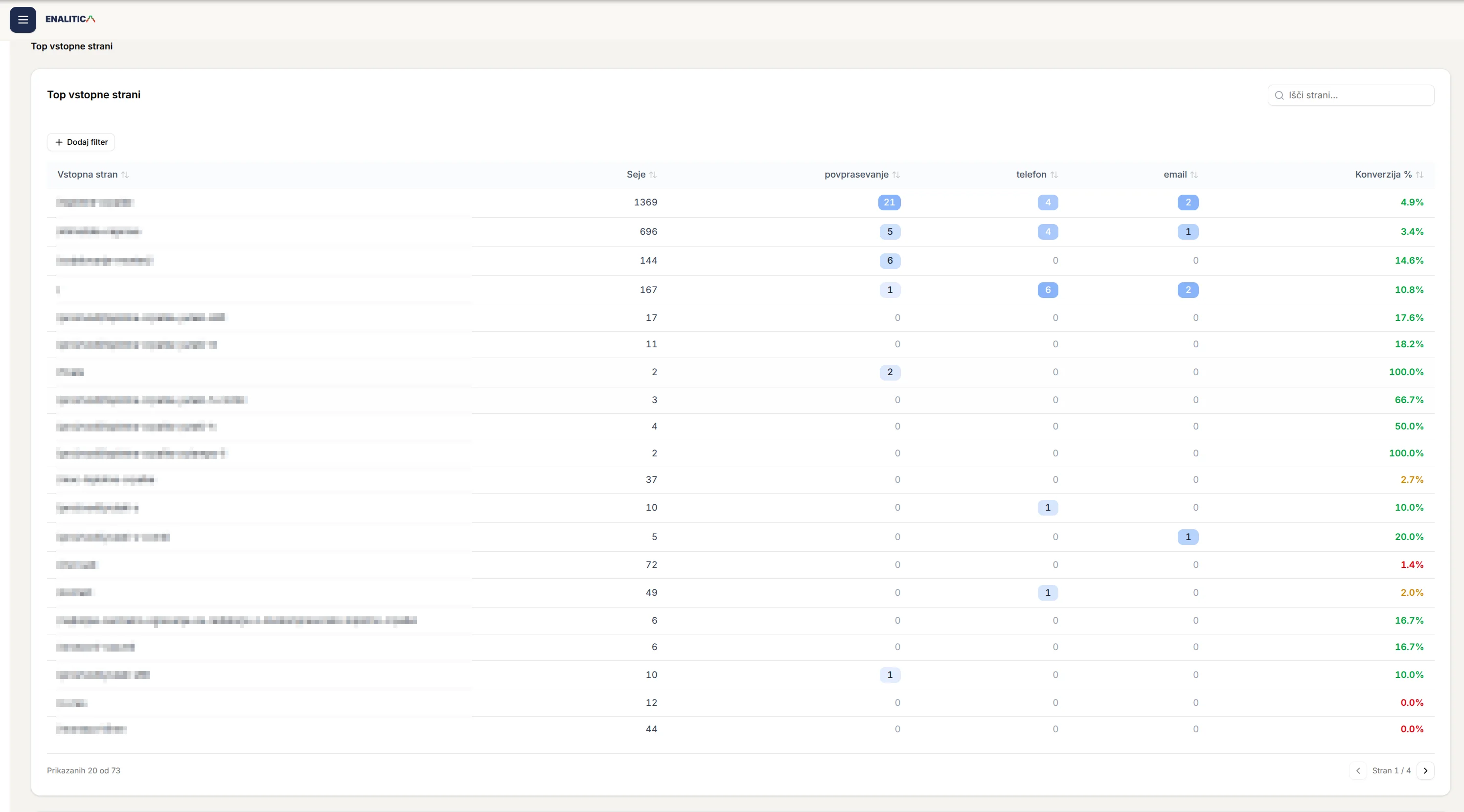Open the hamburger menu button
The image size is (1464, 812).
(x=23, y=20)
